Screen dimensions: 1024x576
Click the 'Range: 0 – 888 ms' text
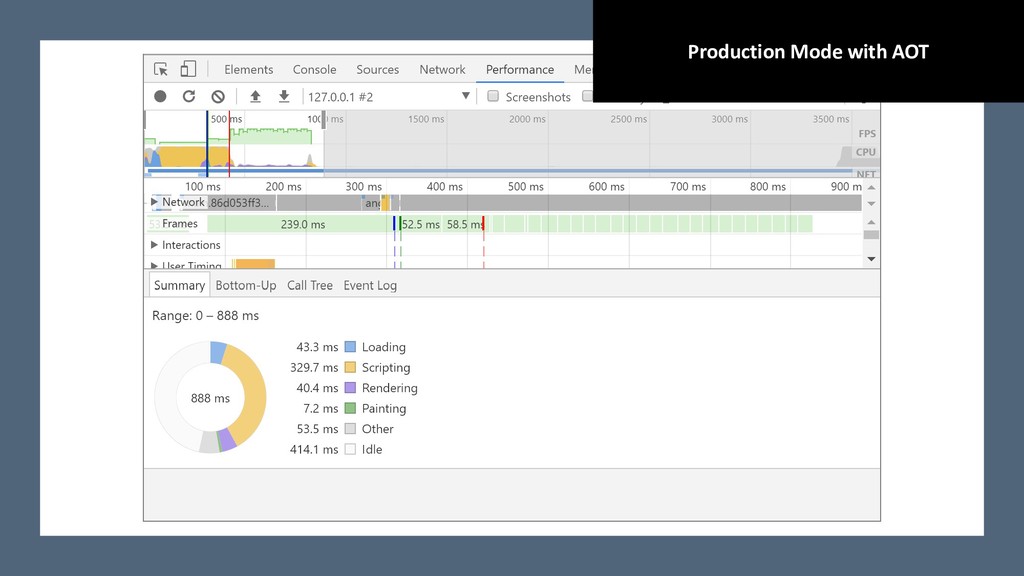click(205, 315)
